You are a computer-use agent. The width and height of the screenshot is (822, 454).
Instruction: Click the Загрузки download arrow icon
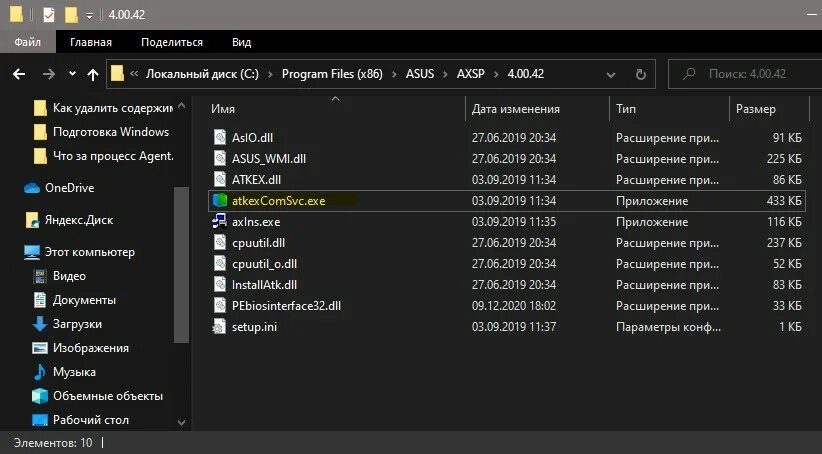click(40, 323)
